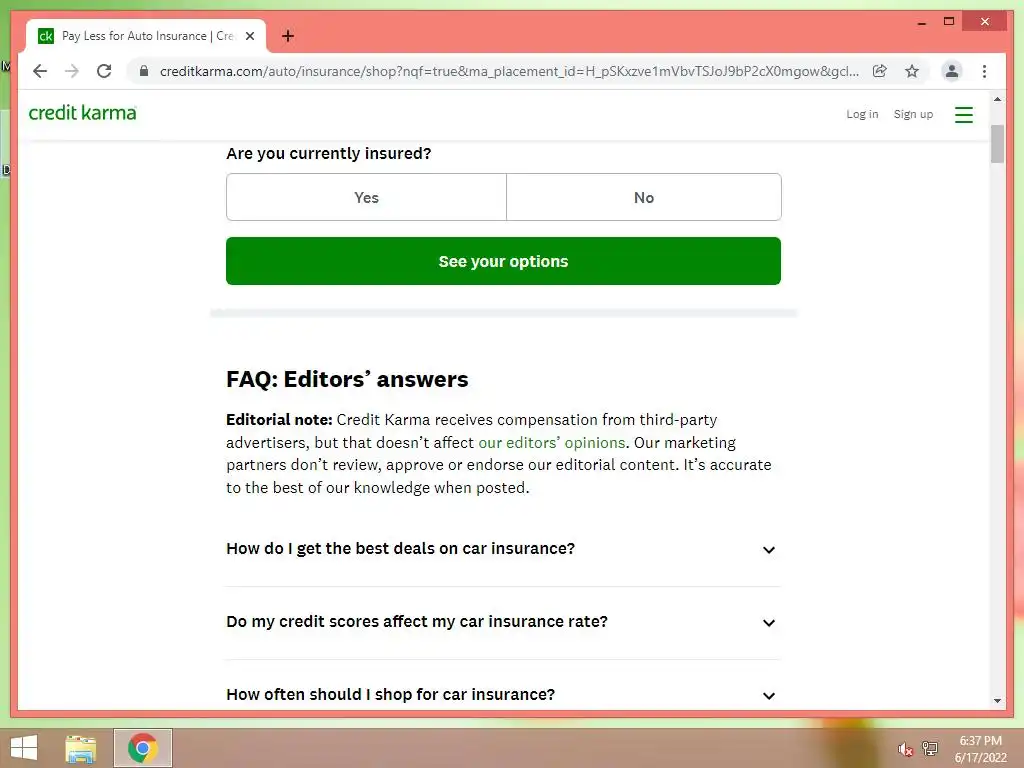The image size is (1024, 768).
Task: Click the Log in link
Action: (862, 114)
